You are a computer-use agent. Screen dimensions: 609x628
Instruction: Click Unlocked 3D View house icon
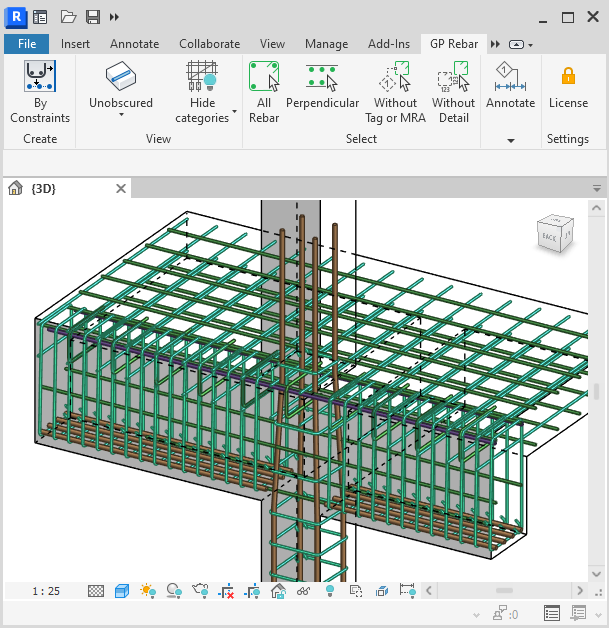278,591
